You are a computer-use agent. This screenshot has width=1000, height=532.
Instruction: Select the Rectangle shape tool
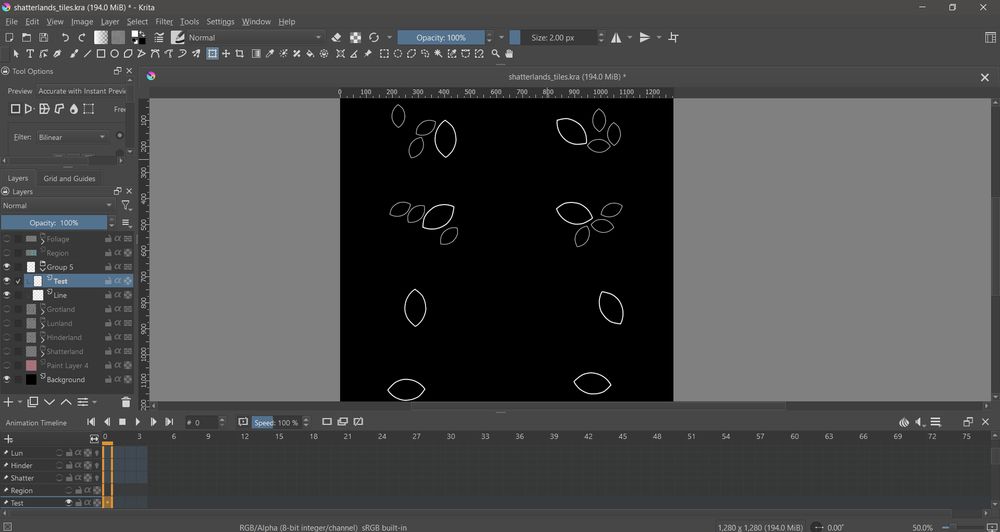point(101,54)
